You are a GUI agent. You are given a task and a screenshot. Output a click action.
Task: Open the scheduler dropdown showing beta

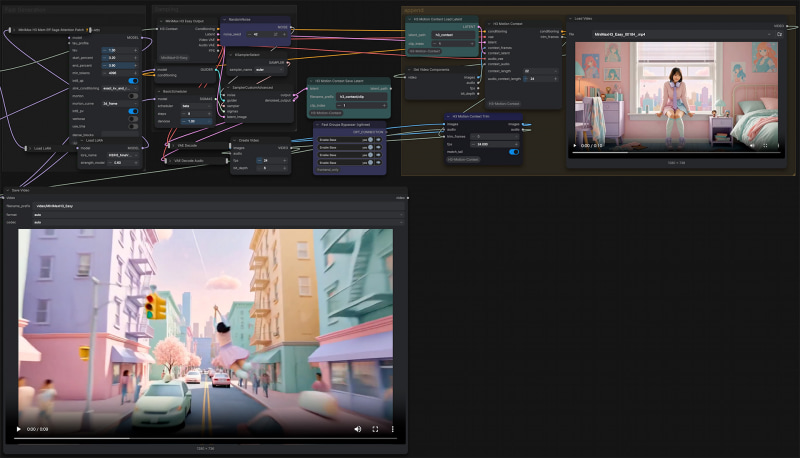[196, 106]
